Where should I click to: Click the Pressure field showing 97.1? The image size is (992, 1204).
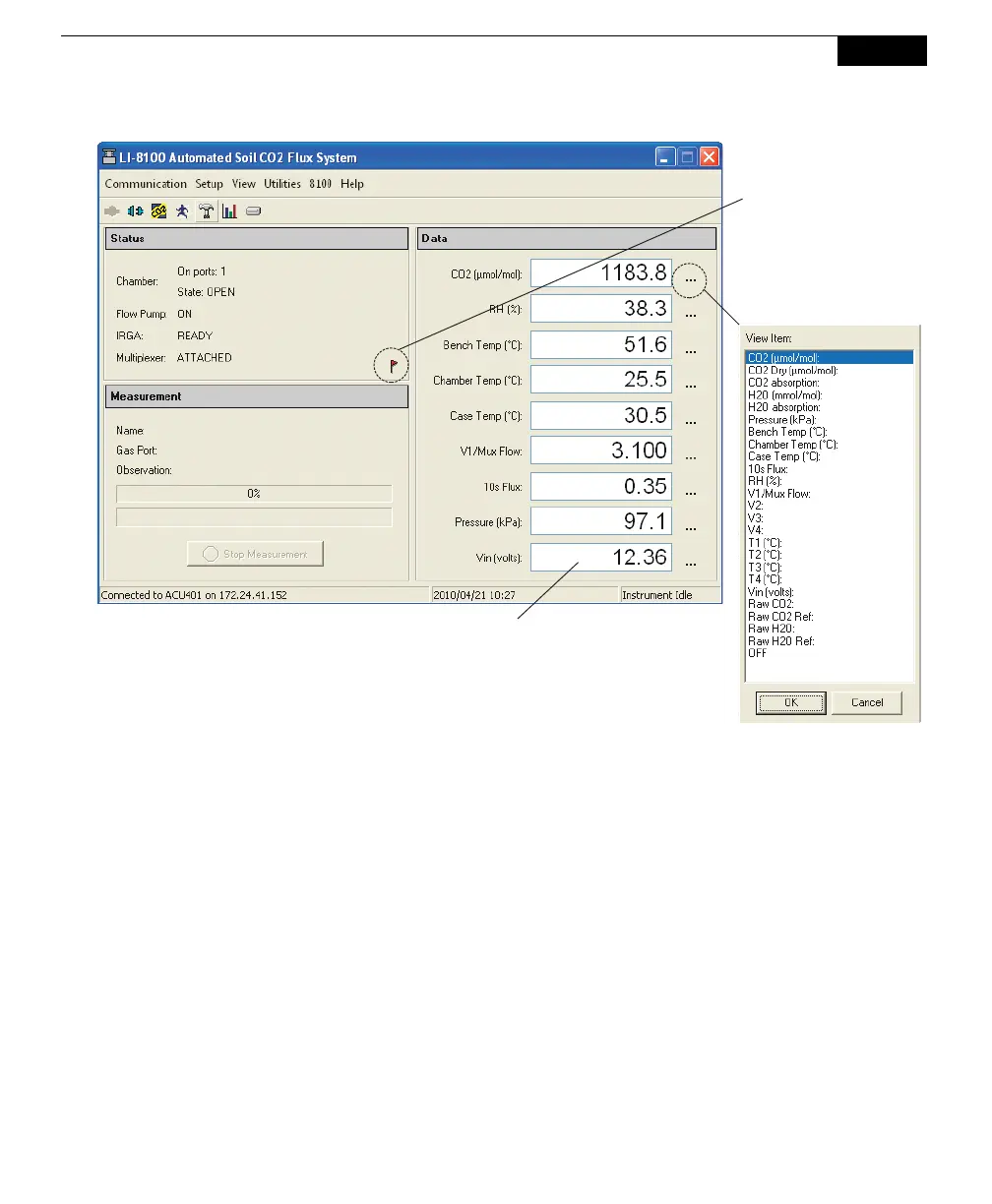(601, 521)
